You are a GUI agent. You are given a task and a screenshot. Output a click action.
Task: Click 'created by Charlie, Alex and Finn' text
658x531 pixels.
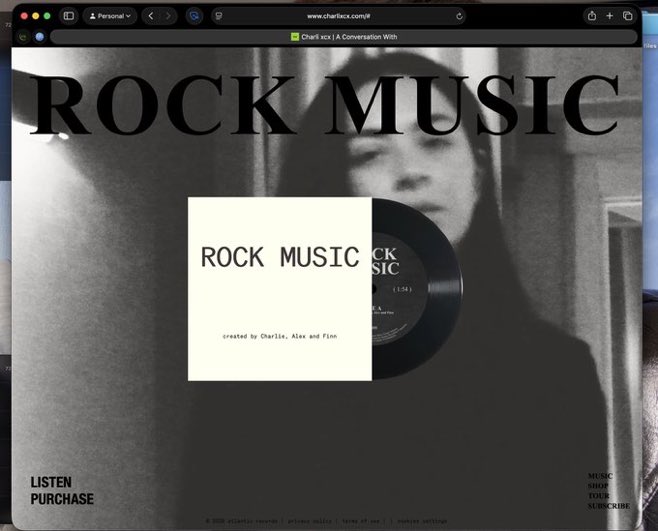(x=279, y=336)
